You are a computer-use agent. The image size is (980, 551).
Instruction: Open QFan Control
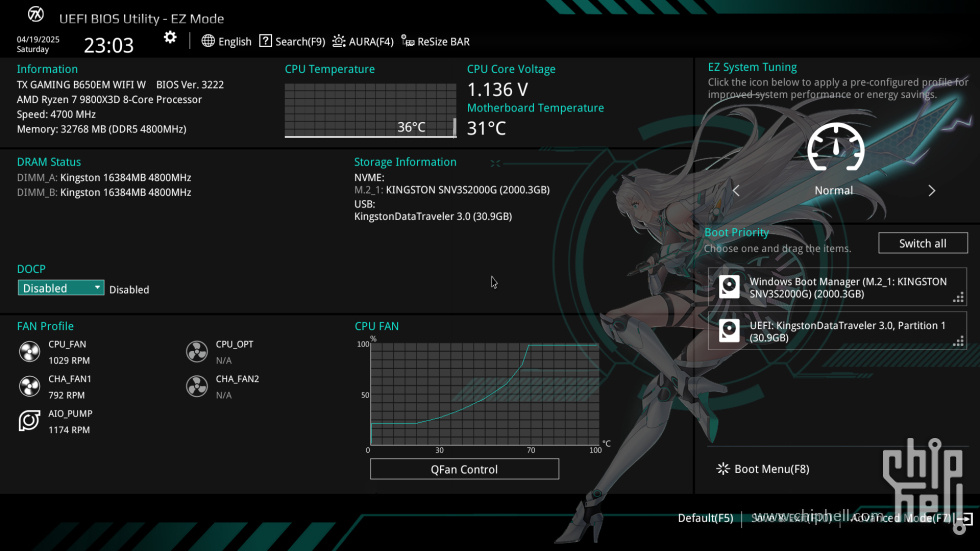coord(464,469)
